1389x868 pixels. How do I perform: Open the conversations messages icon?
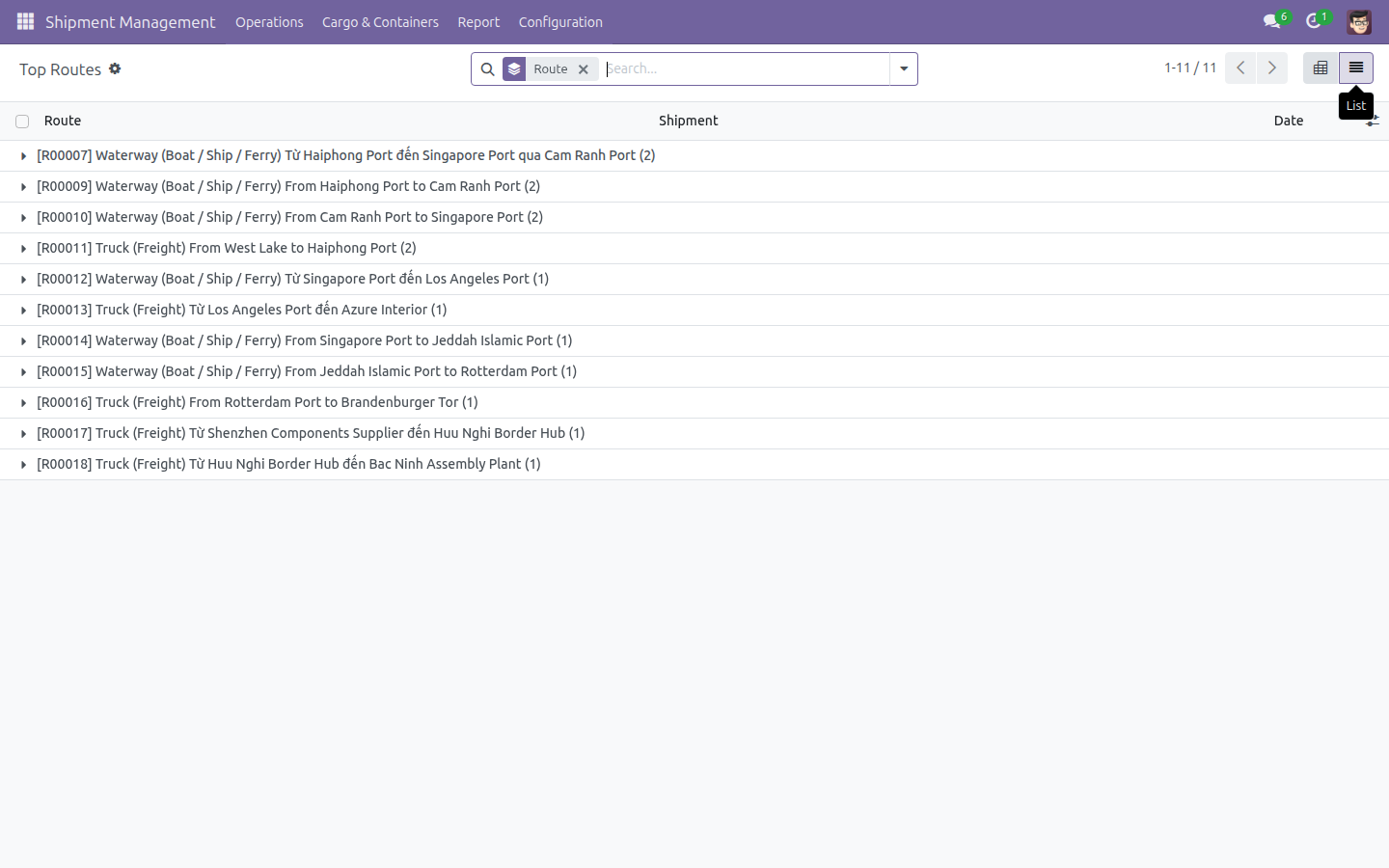[x=1272, y=21]
